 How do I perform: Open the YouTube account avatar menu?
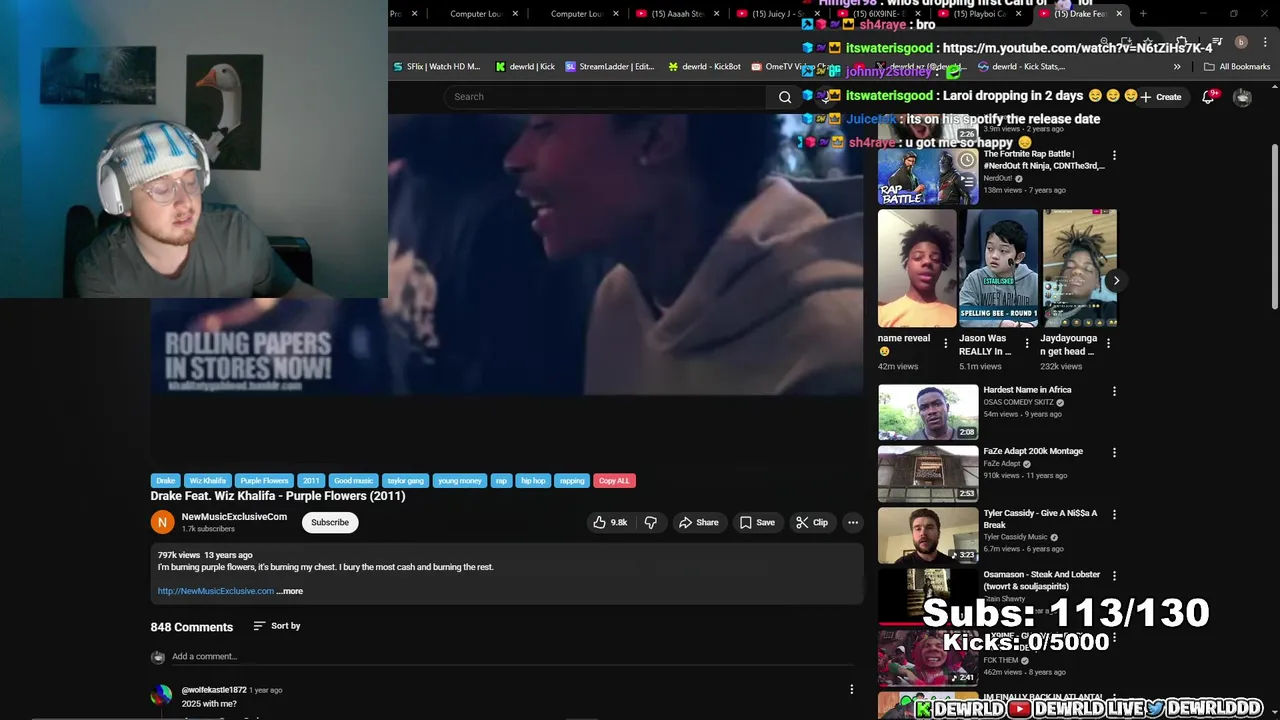click(1242, 97)
